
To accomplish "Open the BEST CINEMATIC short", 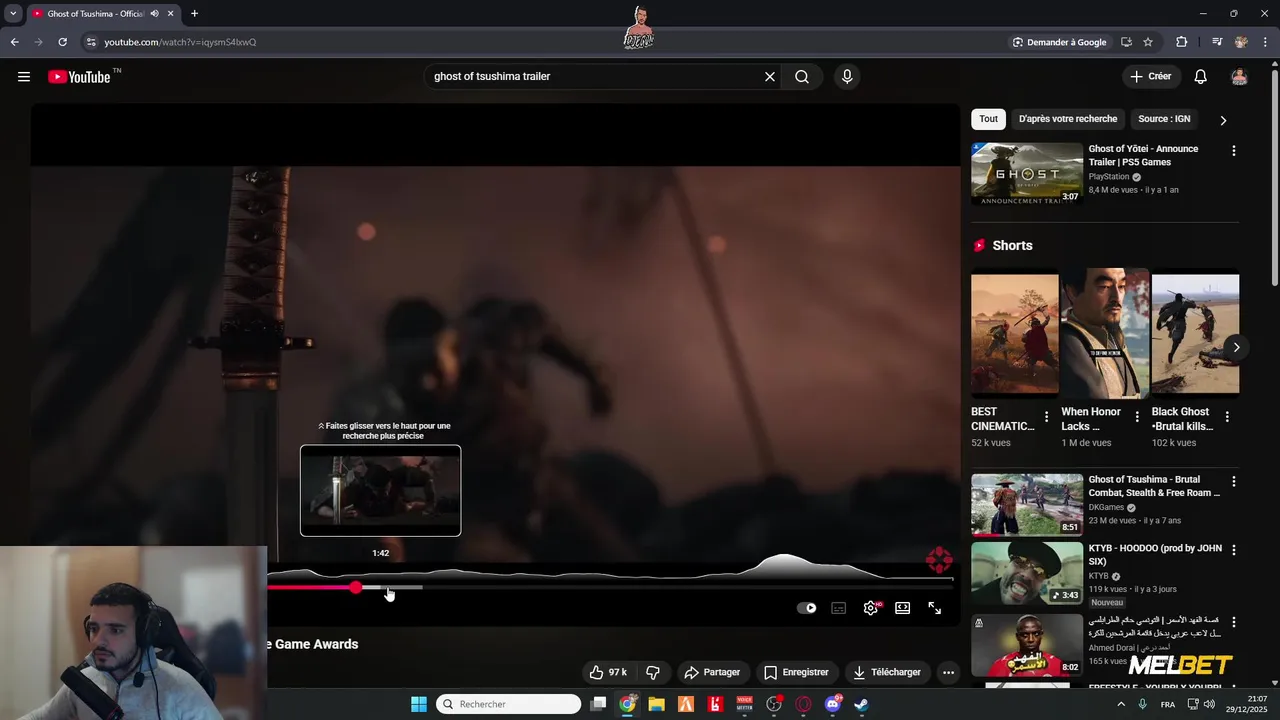I will pyautogui.click(x=1014, y=334).
